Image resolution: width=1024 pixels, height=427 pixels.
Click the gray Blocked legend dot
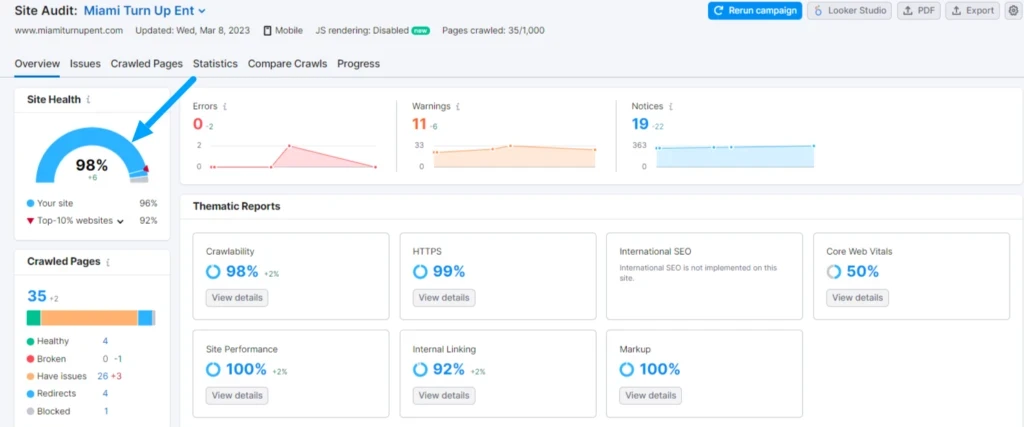point(30,411)
